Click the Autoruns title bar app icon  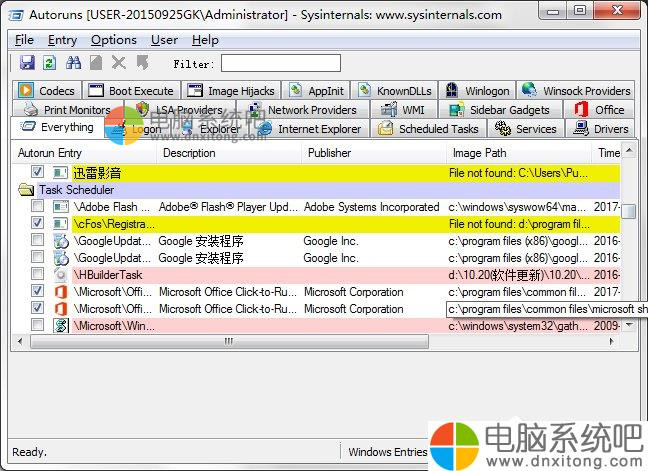(17, 15)
